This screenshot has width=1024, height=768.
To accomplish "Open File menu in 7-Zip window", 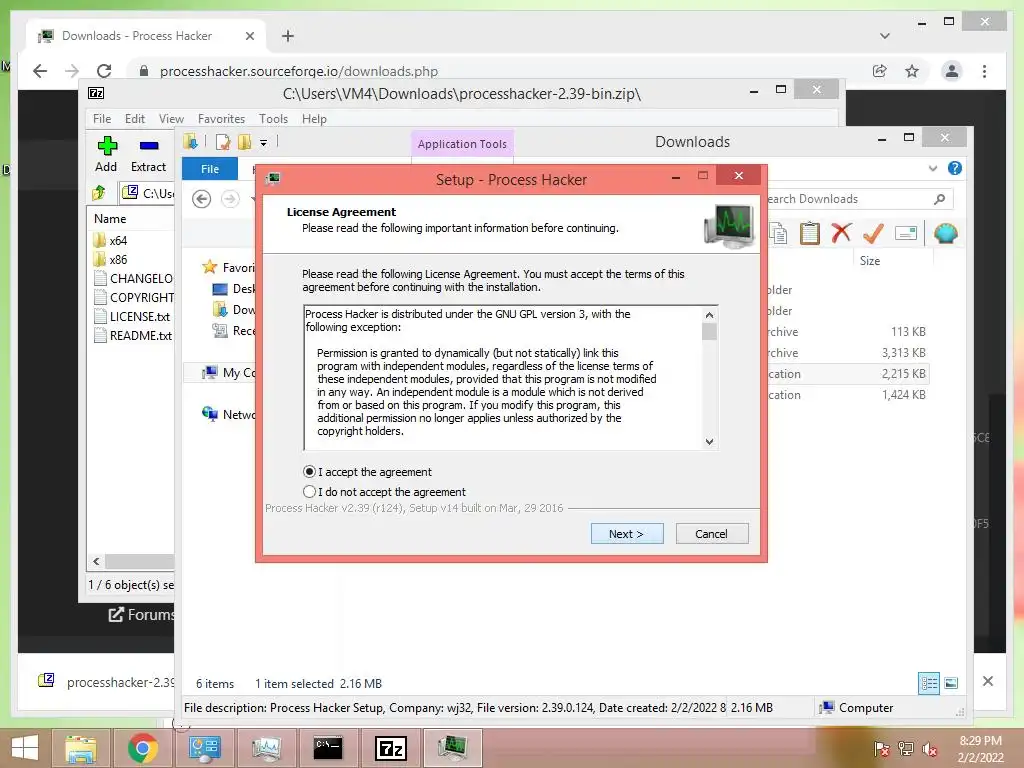I will [102, 119].
